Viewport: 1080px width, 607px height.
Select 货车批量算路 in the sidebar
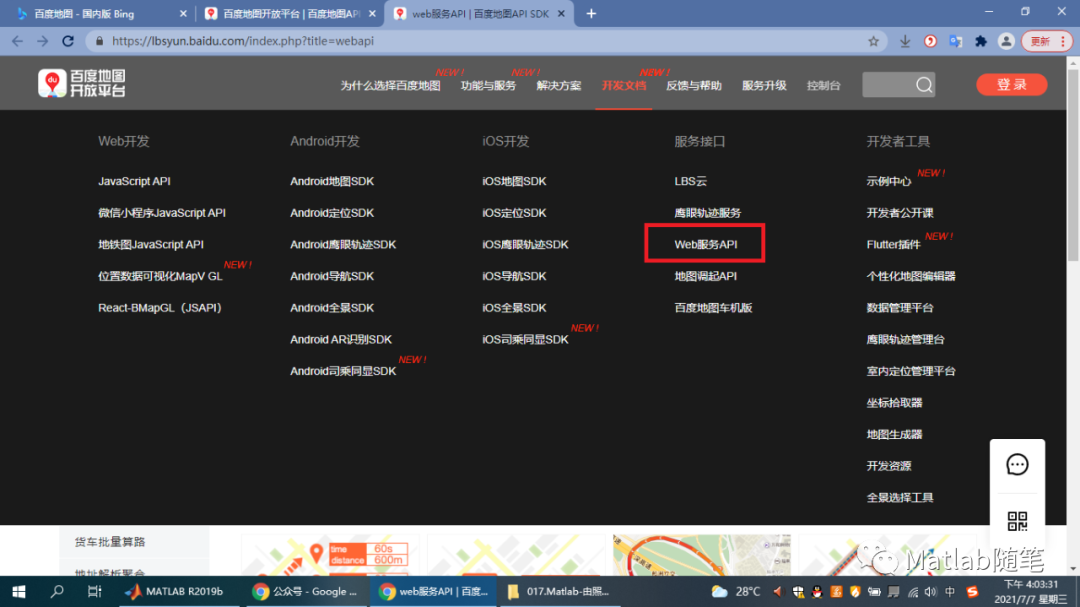point(110,542)
